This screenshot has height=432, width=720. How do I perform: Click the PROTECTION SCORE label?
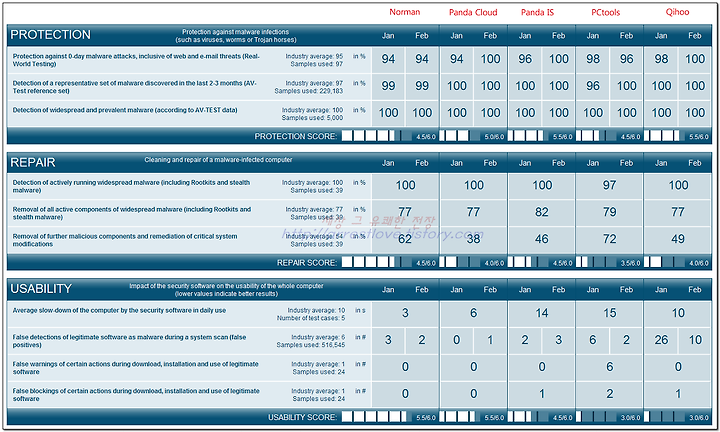pos(296,136)
